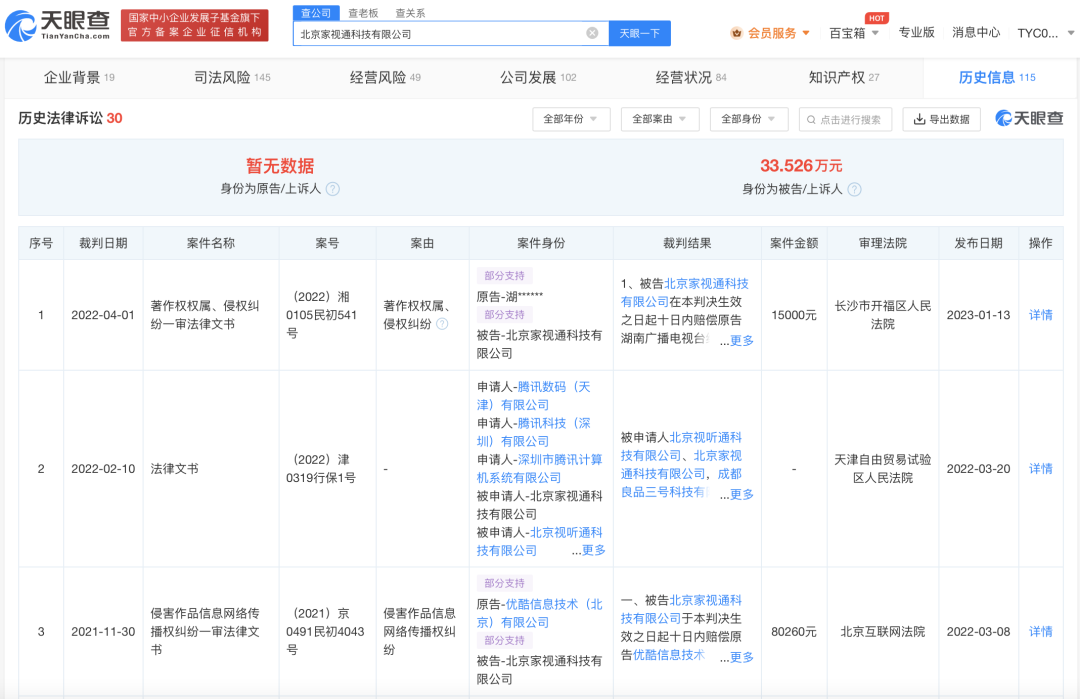Image resolution: width=1080 pixels, height=699 pixels.
Task: Switch to the 查关系 search tab
Action: click(x=410, y=13)
